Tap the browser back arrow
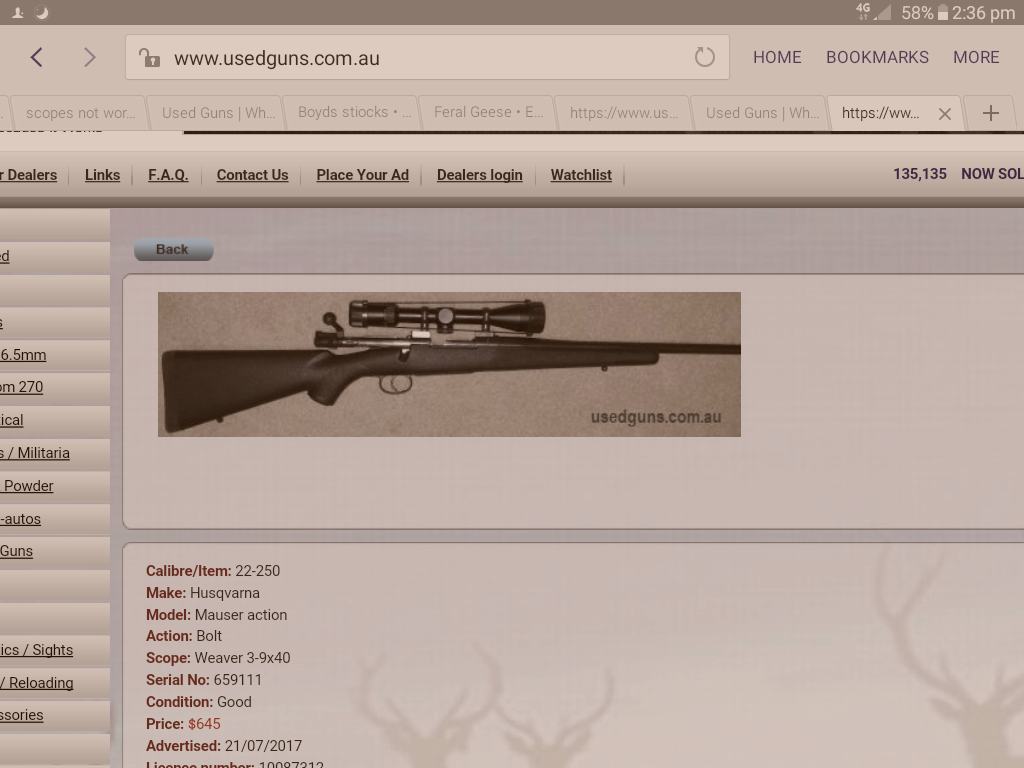 [37, 57]
